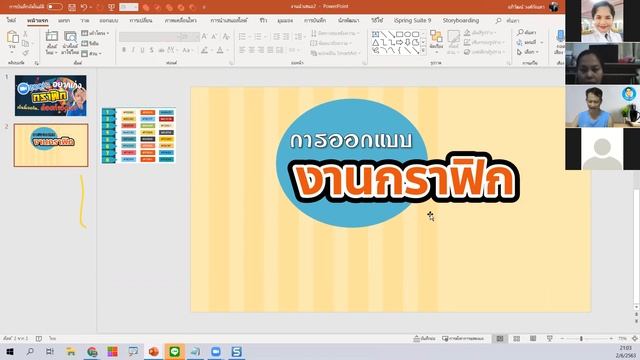Viewport: 640px width, 360px height.
Task: Open the Line Spacing dropdown
Action: [300, 37]
